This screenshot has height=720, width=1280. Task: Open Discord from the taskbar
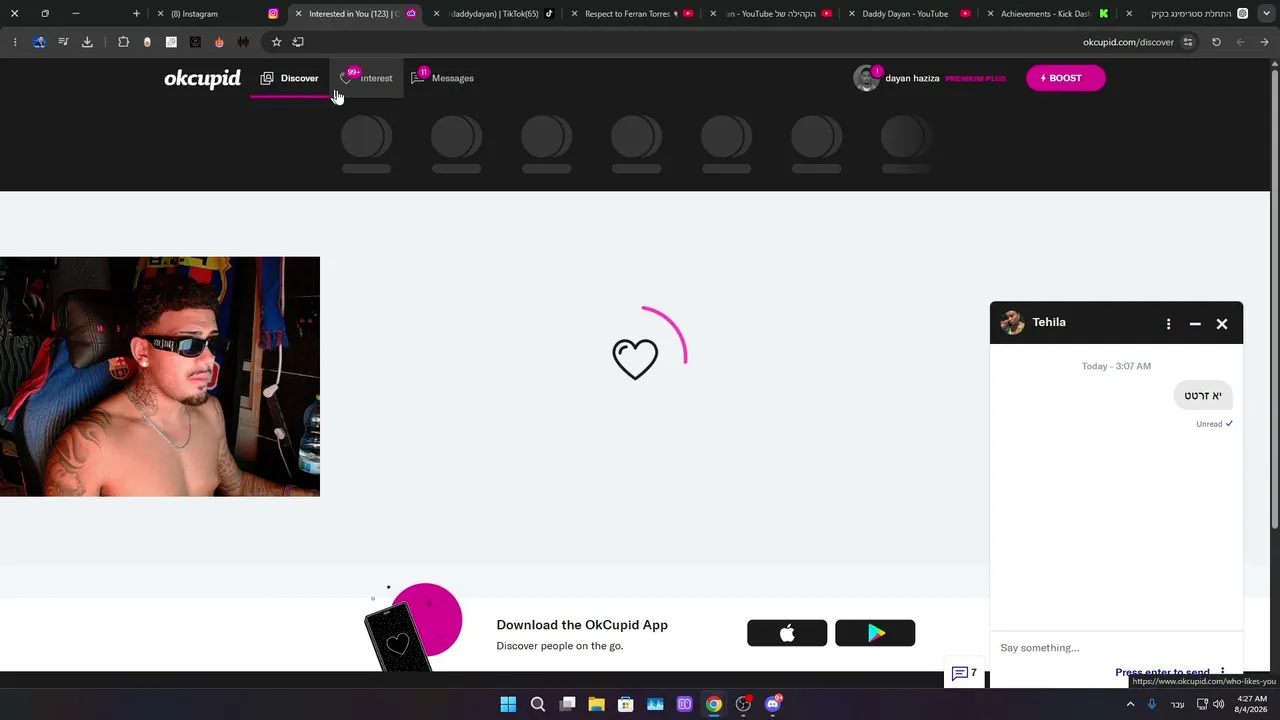click(x=772, y=704)
